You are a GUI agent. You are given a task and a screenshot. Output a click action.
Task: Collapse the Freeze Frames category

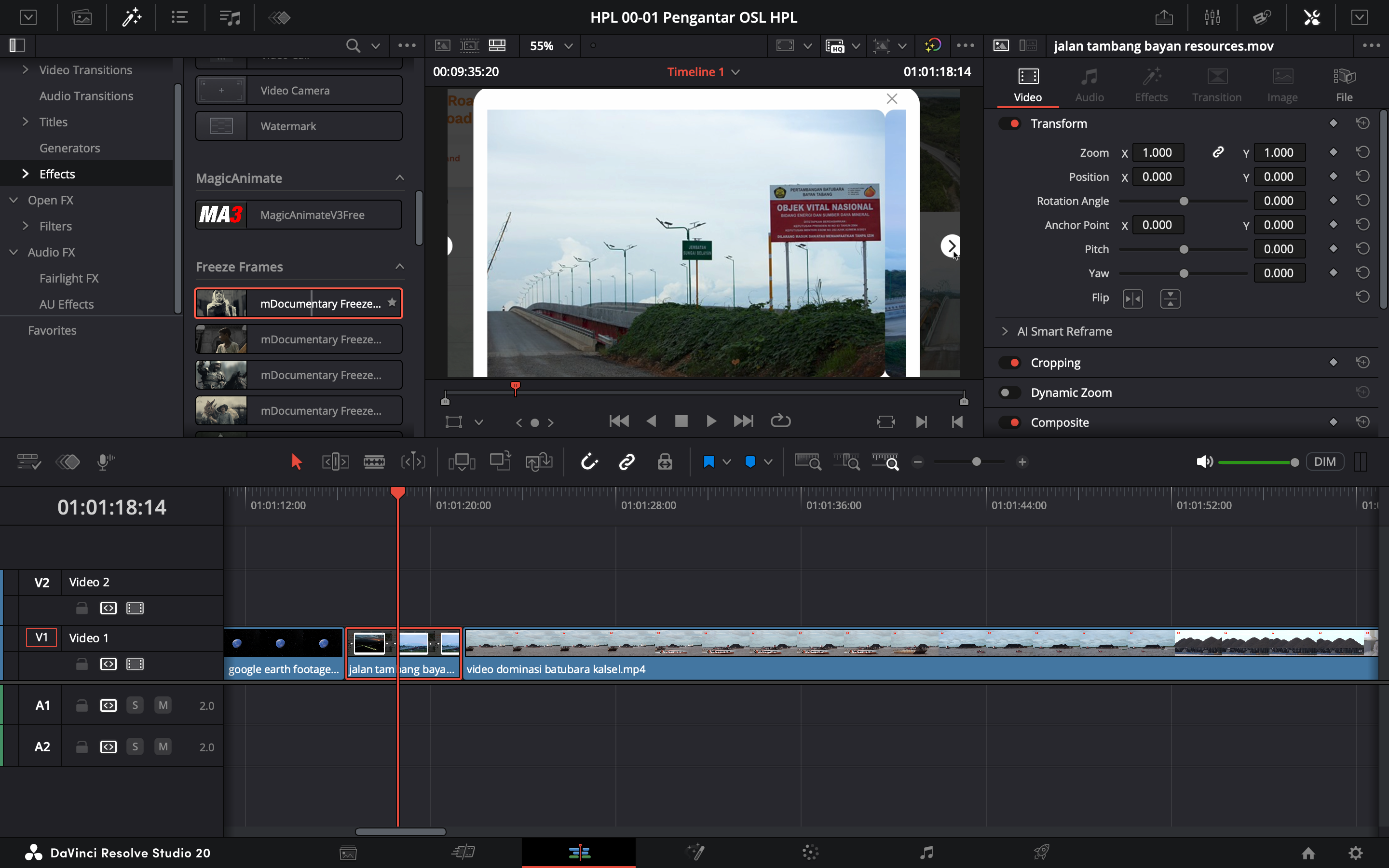coord(399,266)
